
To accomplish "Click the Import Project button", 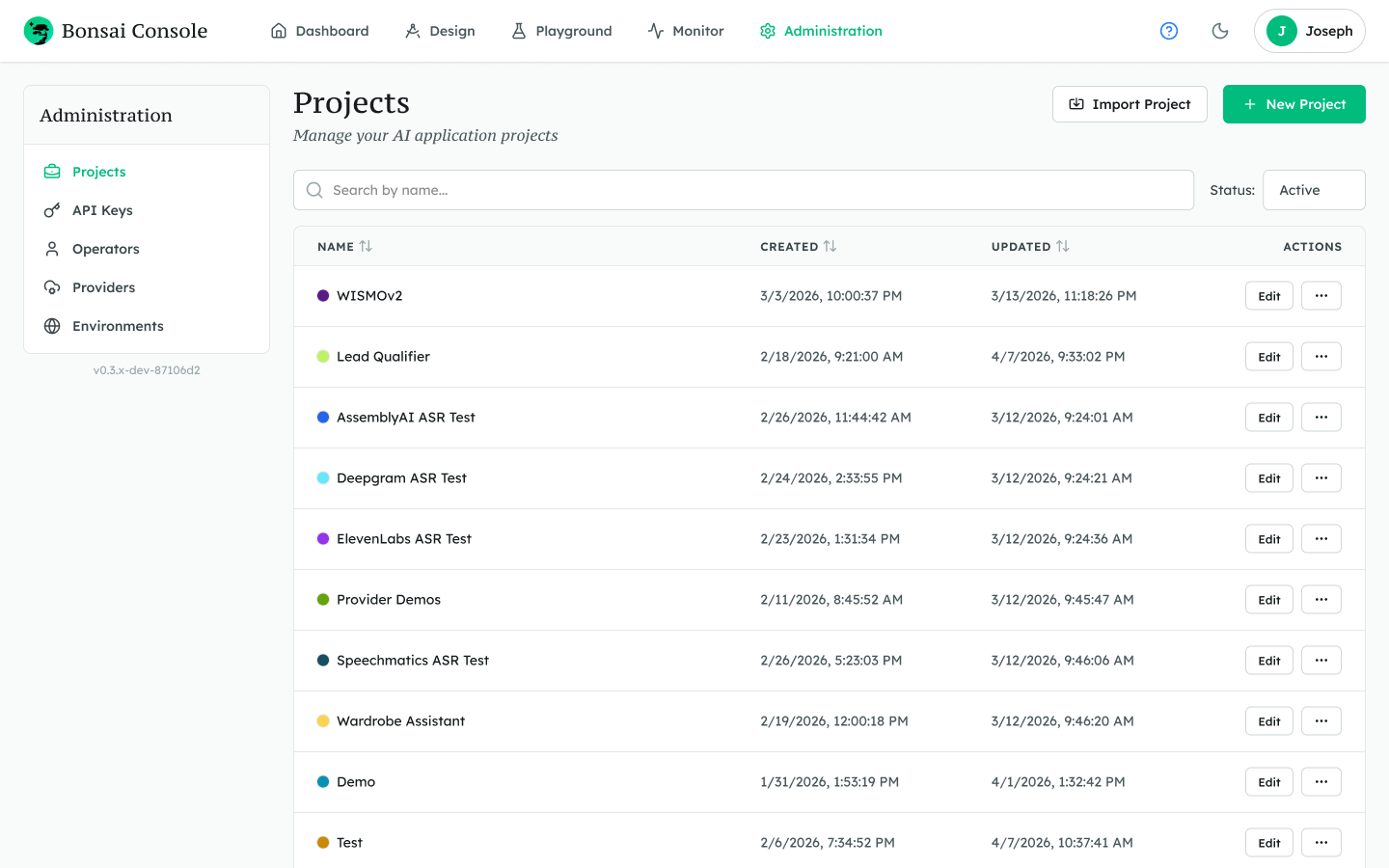I will click(x=1130, y=104).
